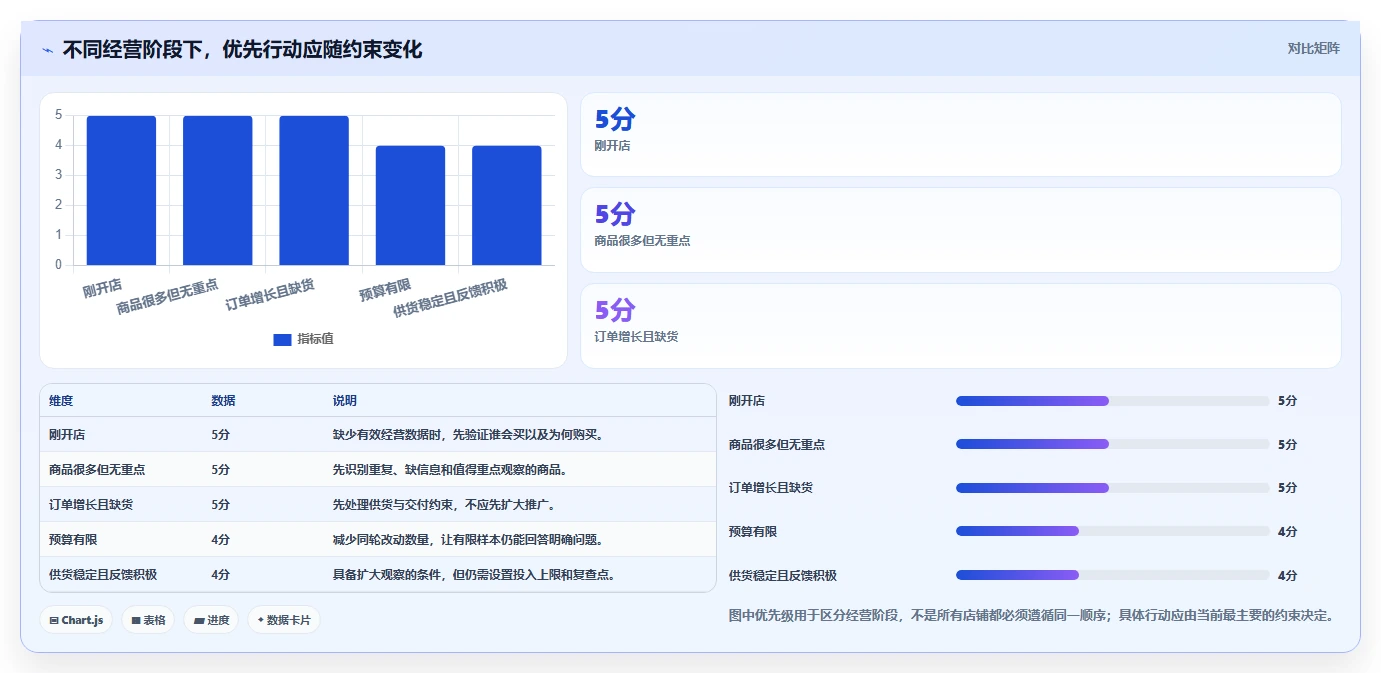This screenshot has height=673, width=1381.
Task: Click the 供货稳定且反馈积极 bar in the chart
Action: pos(507,205)
